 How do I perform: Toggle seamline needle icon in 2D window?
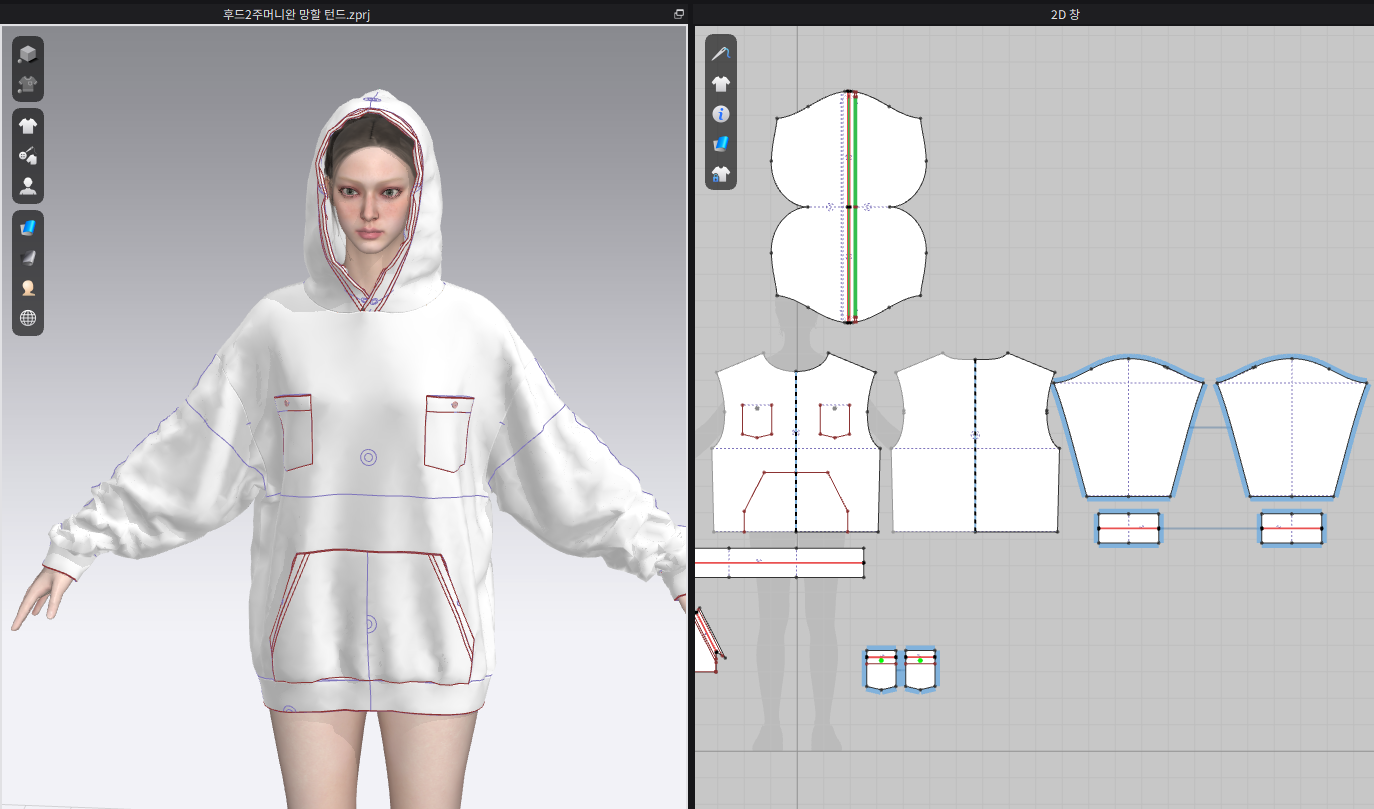(x=720, y=54)
